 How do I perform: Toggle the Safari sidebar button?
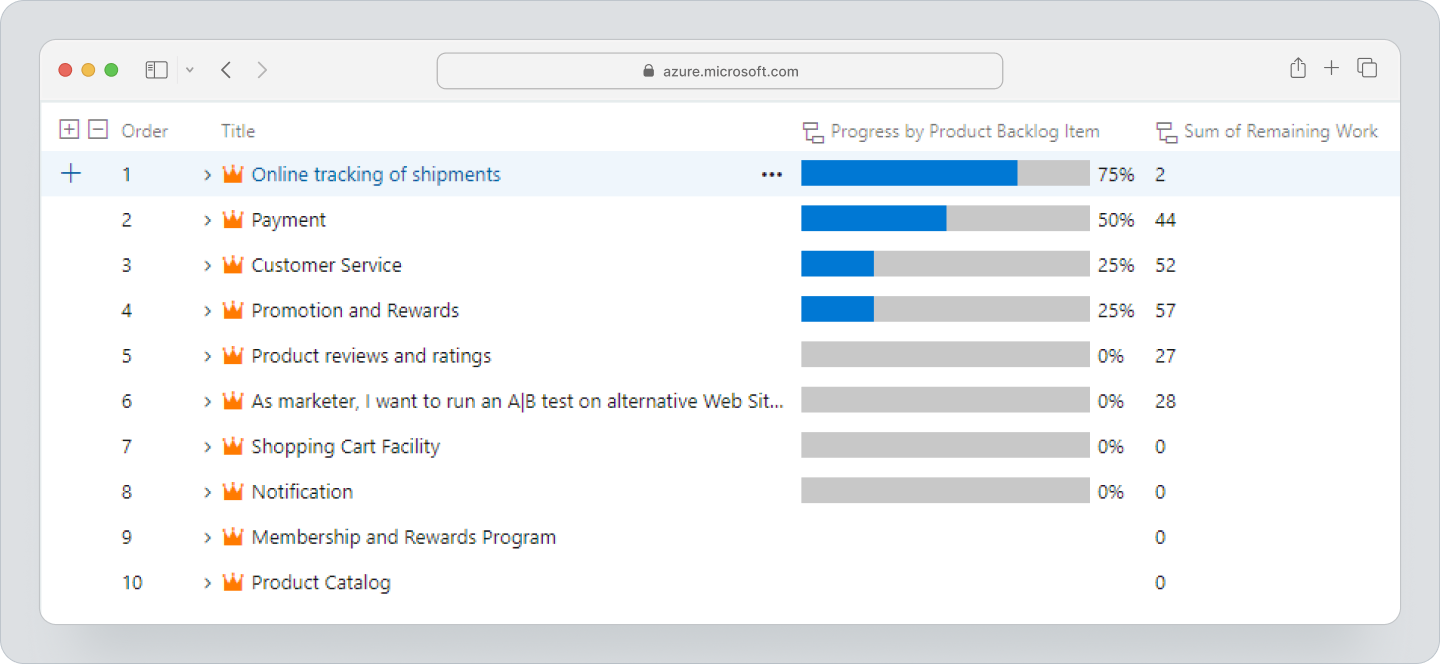(x=156, y=69)
